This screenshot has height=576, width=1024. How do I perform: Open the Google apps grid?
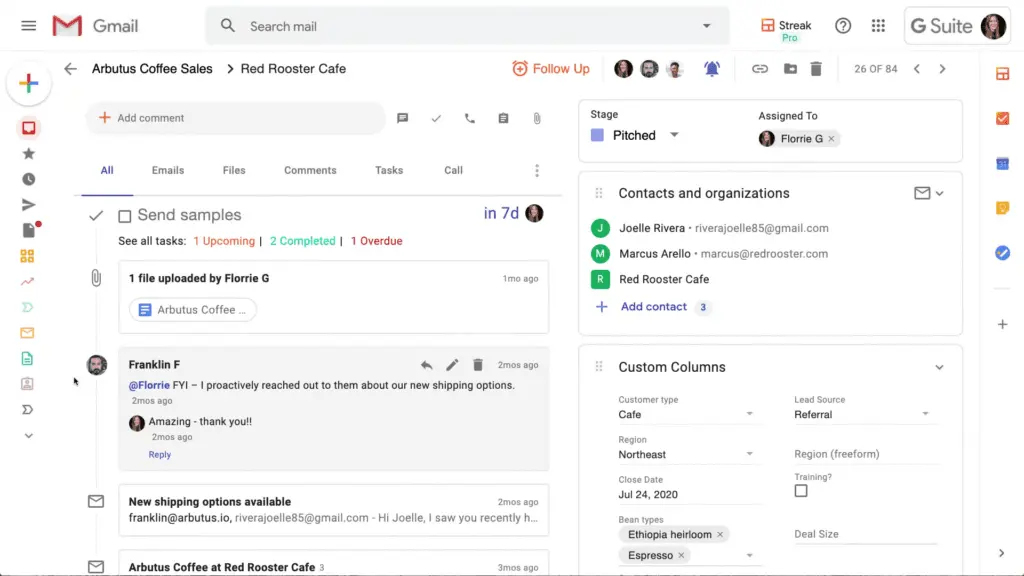[878, 26]
